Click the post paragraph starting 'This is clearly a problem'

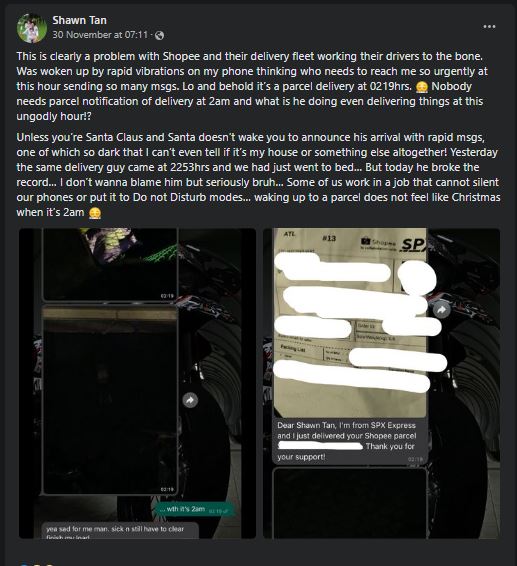coord(252,86)
